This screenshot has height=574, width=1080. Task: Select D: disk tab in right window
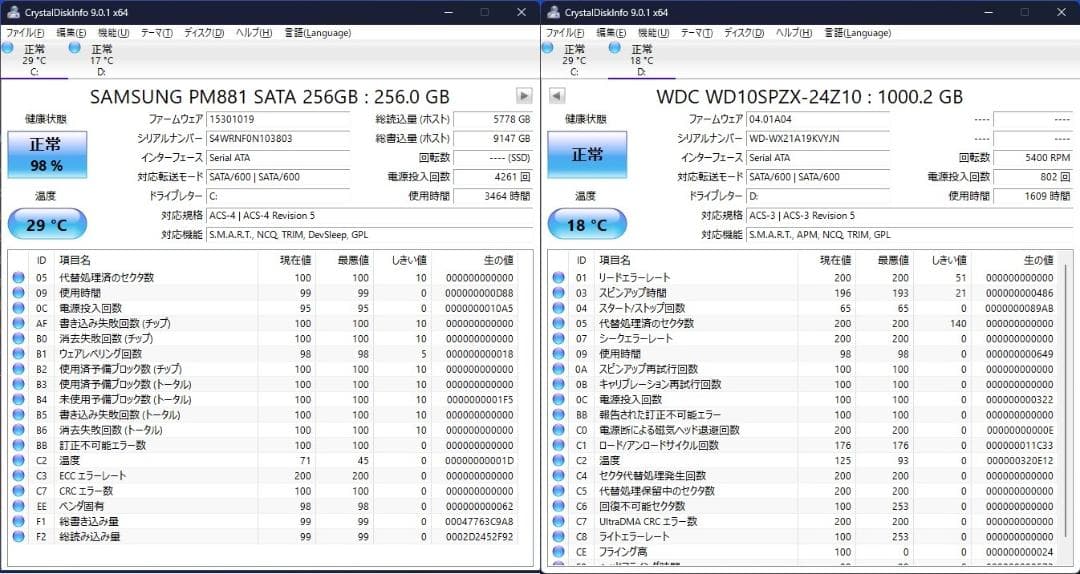(641, 60)
